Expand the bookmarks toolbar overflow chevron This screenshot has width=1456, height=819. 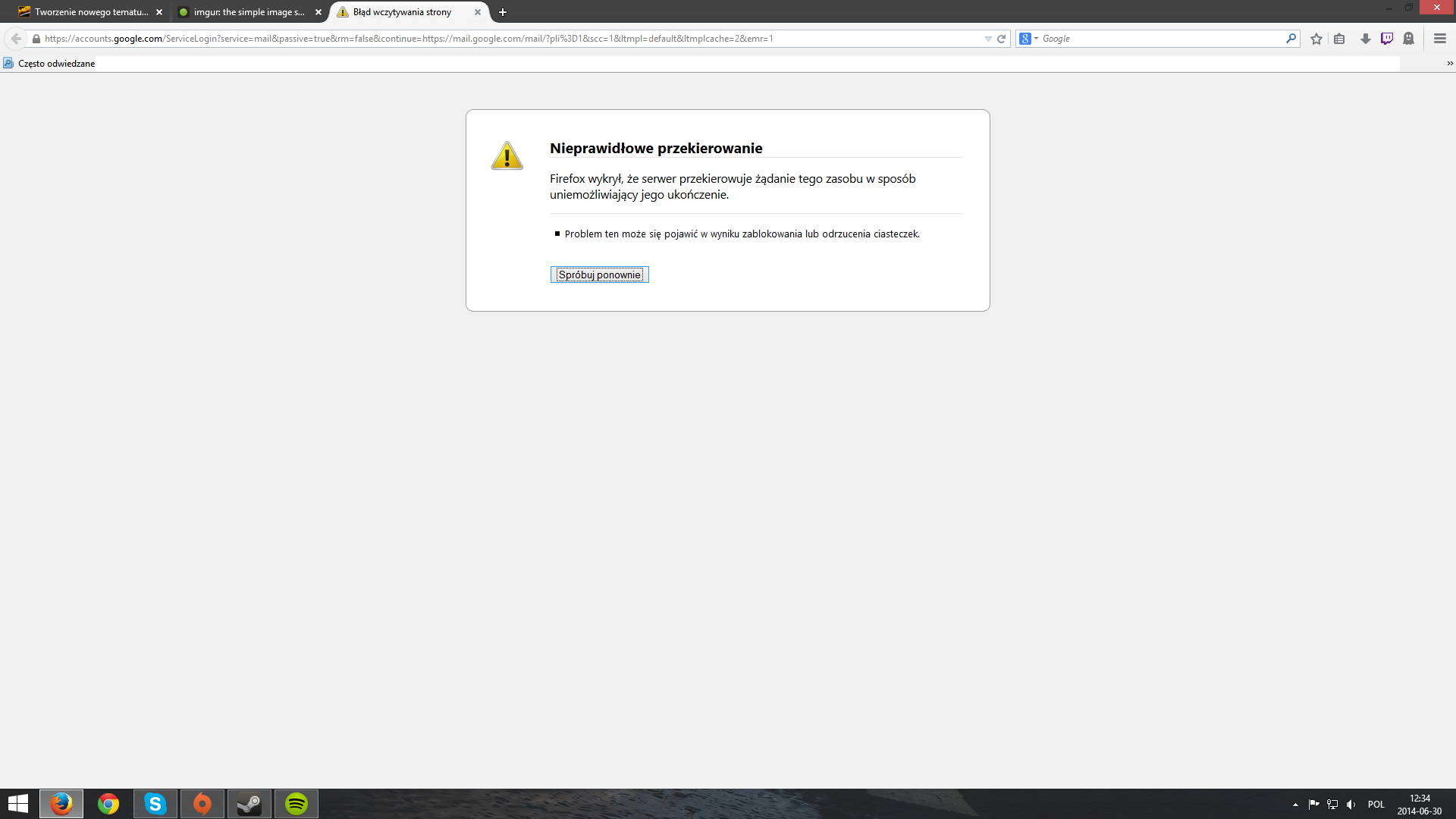[x=1450, y=64]
